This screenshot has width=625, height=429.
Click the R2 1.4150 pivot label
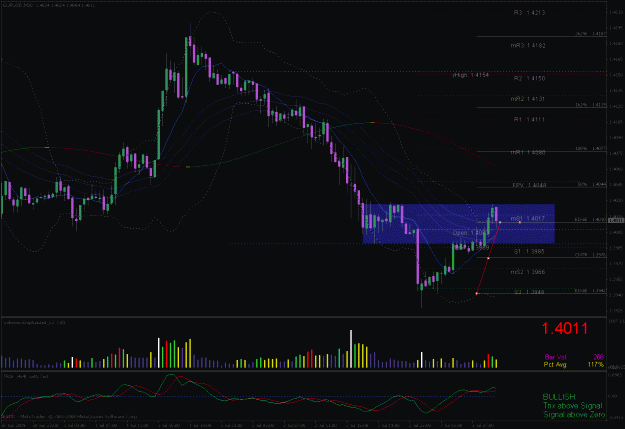529,79
